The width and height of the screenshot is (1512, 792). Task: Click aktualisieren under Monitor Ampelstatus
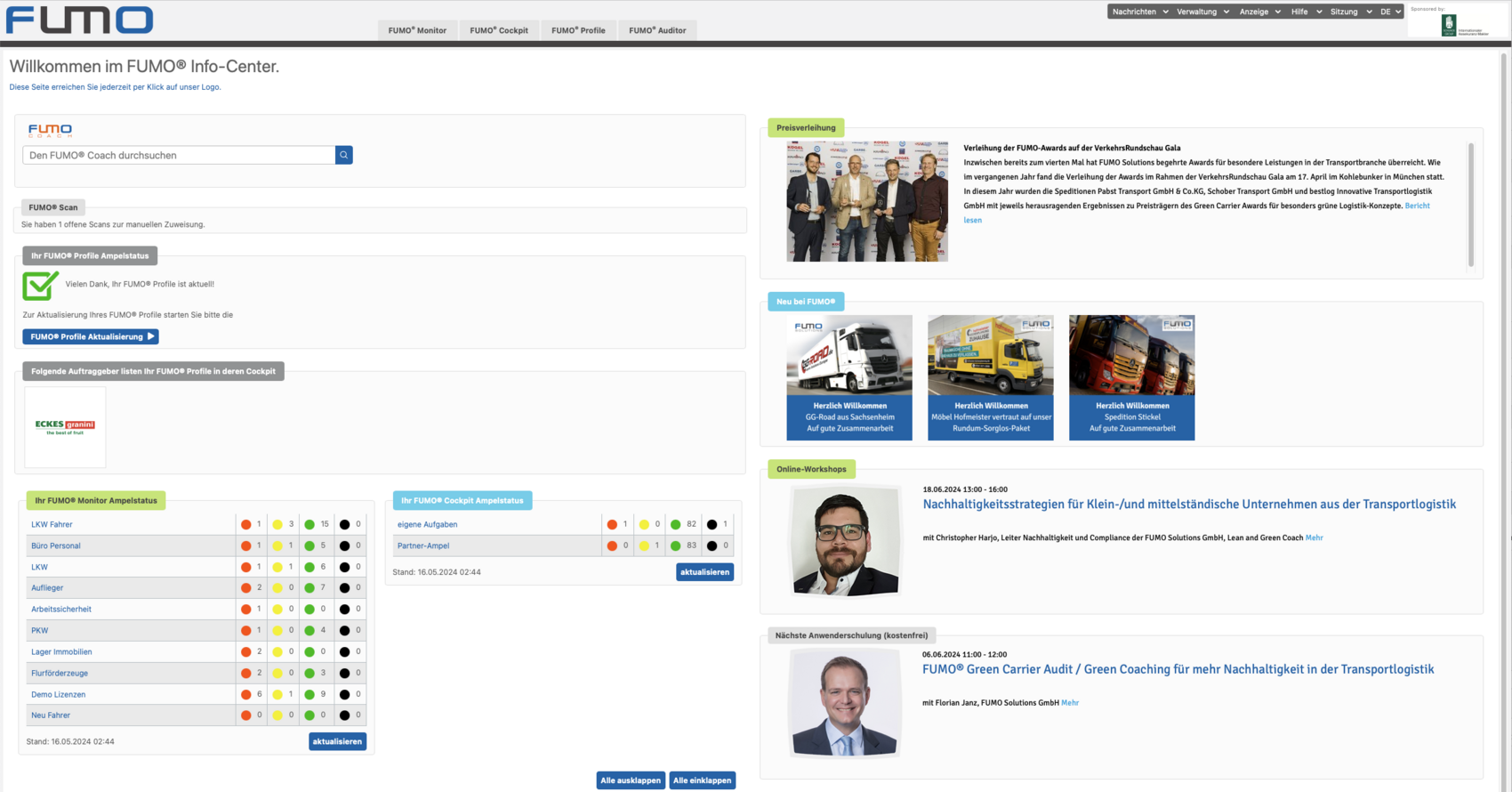[x=337, y=741]
